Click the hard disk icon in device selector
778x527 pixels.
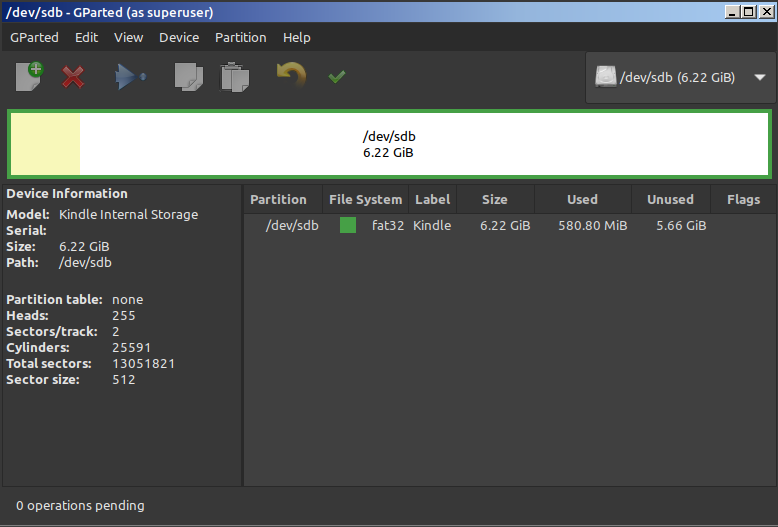pyautogui.click(x=605, y=77)
